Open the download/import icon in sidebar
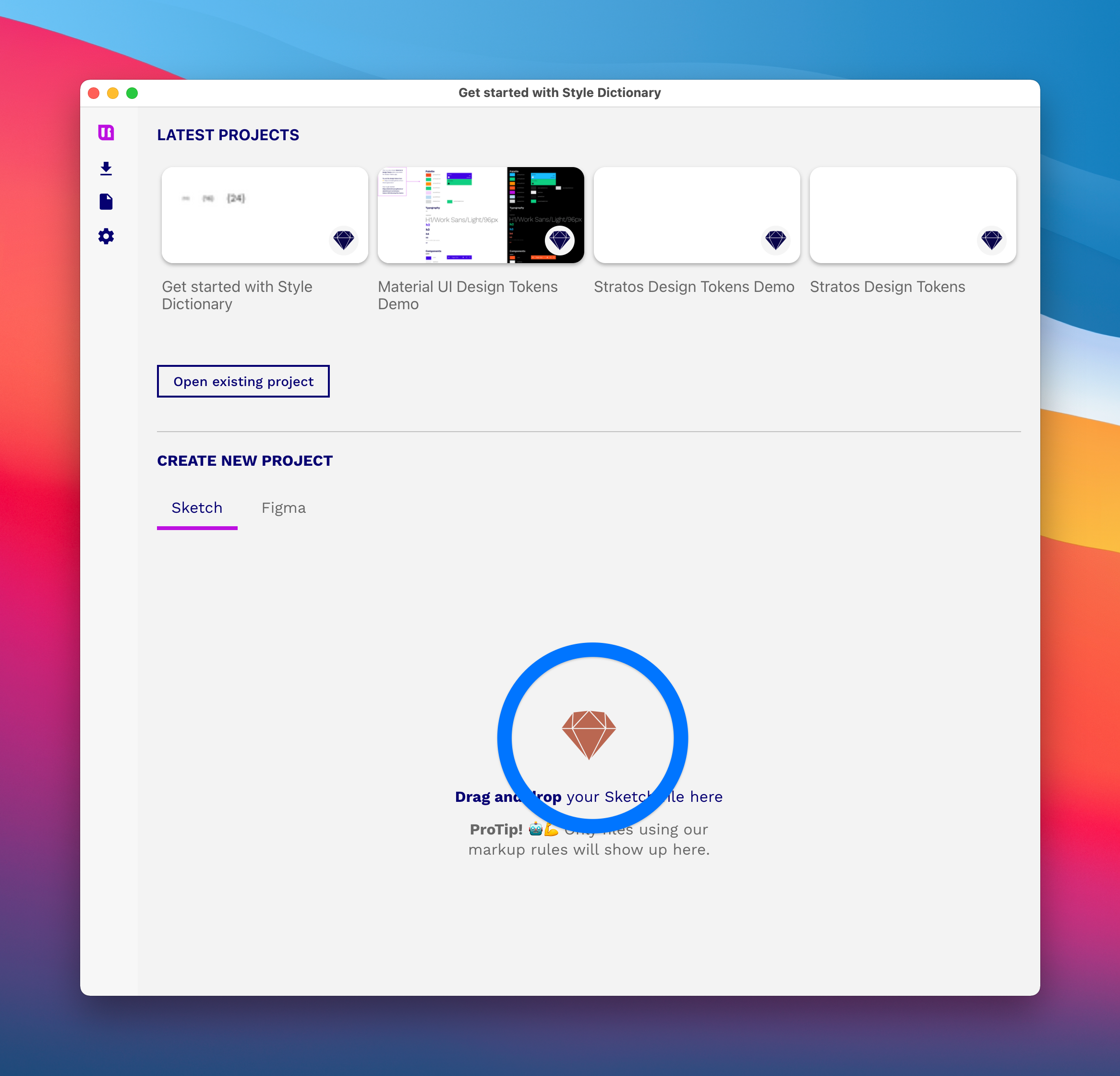Viewport: 1120px width, 1076px height. [x=106, y=168]
